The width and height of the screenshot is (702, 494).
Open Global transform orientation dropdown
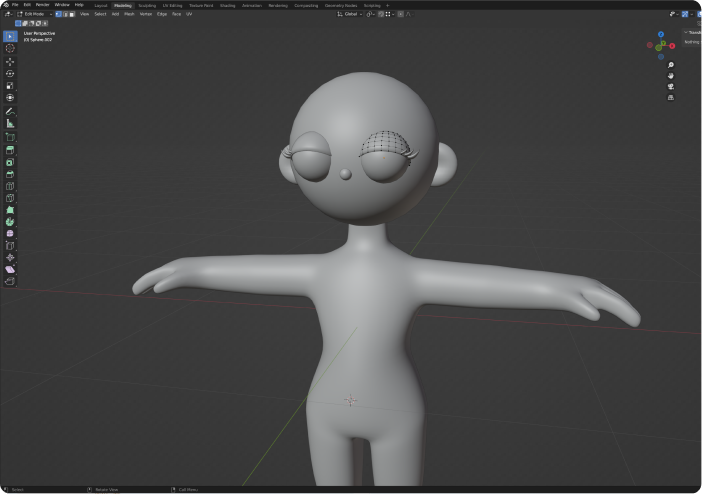[x=350, y=14]
